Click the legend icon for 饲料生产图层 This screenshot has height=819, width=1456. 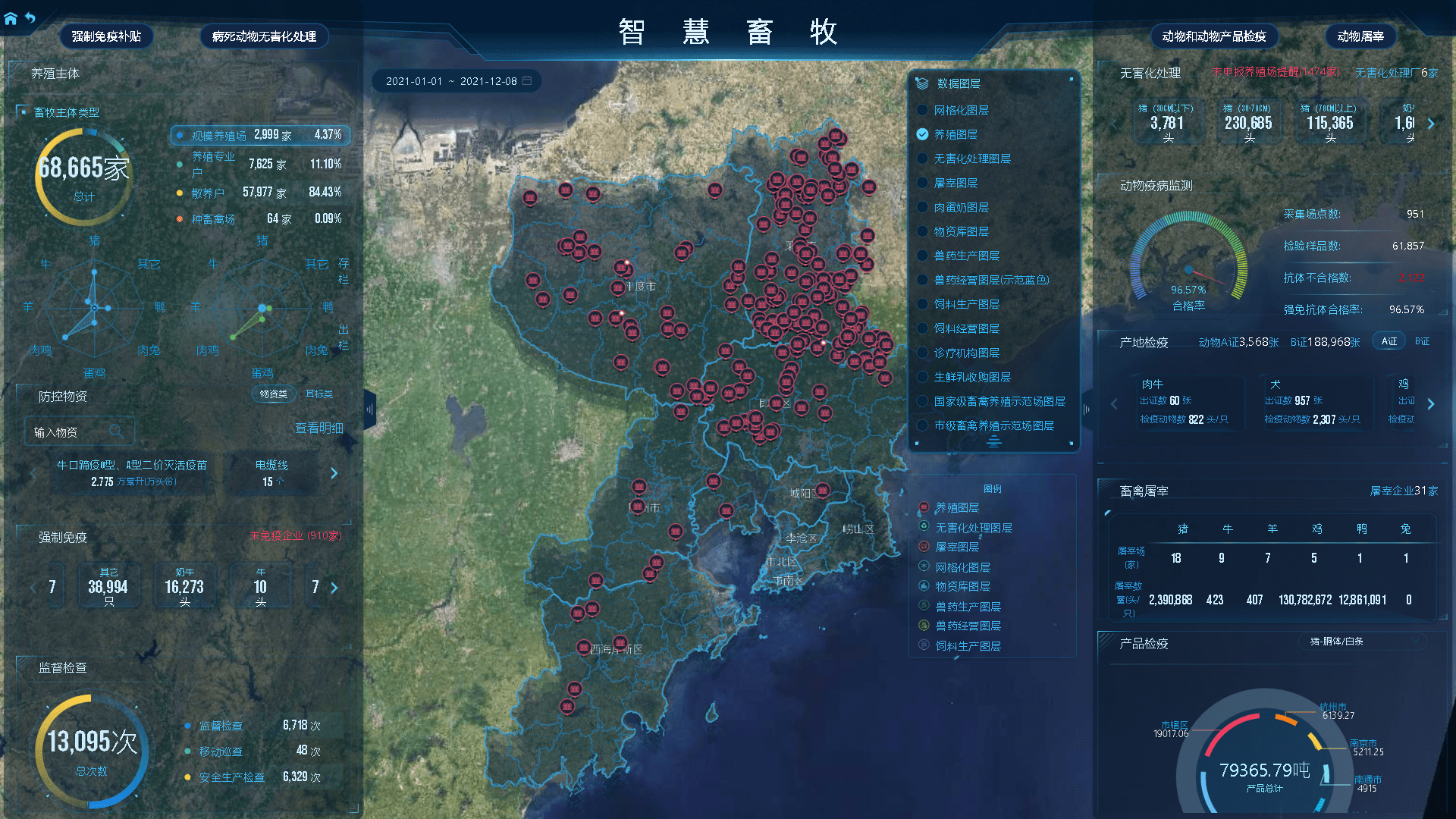[x=924, y=645]
